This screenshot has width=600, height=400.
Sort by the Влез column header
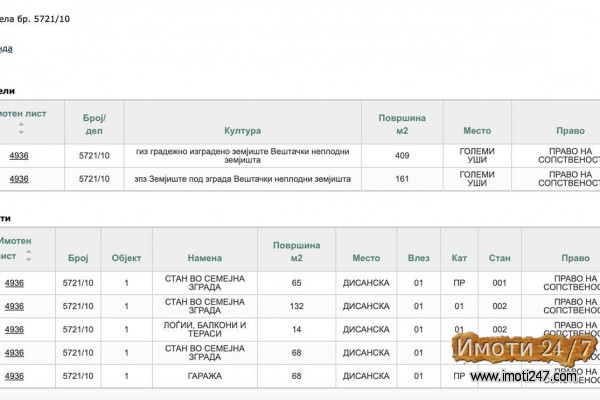click(418, 257)
